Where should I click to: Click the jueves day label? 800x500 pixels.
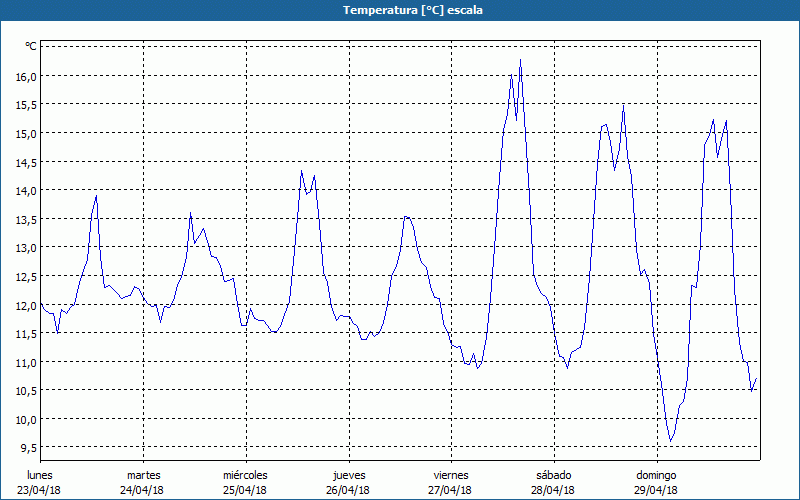tap(348, 475)
